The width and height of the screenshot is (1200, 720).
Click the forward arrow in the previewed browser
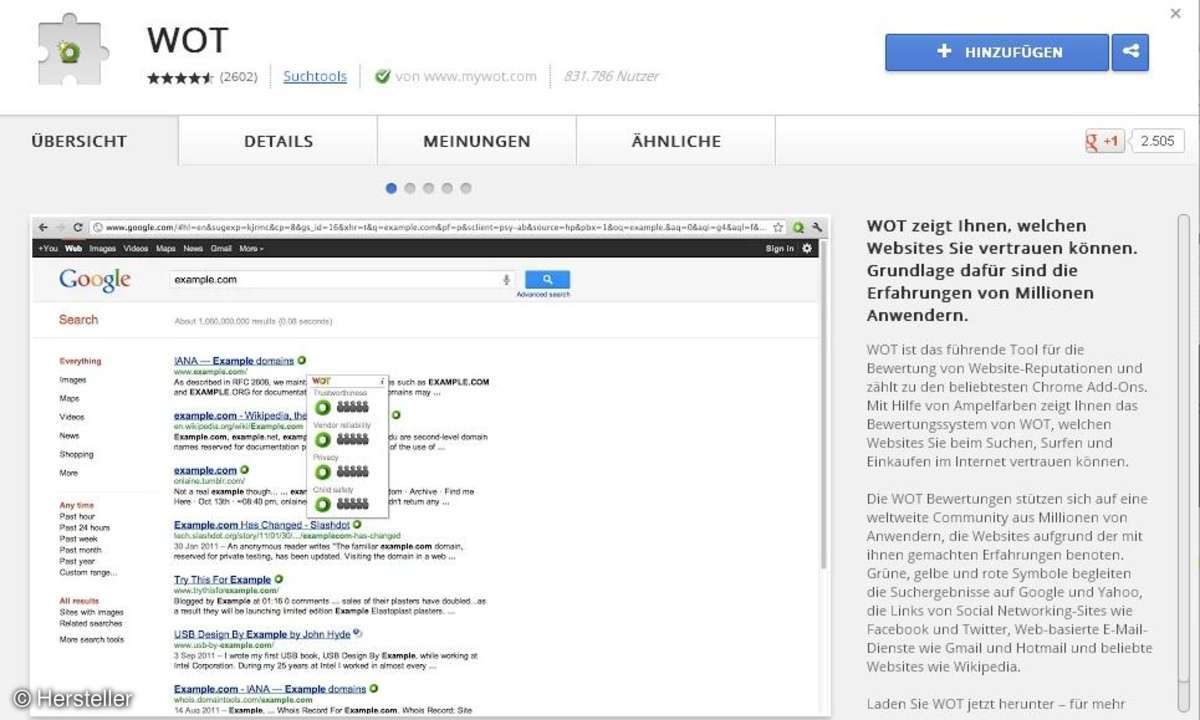62,226
